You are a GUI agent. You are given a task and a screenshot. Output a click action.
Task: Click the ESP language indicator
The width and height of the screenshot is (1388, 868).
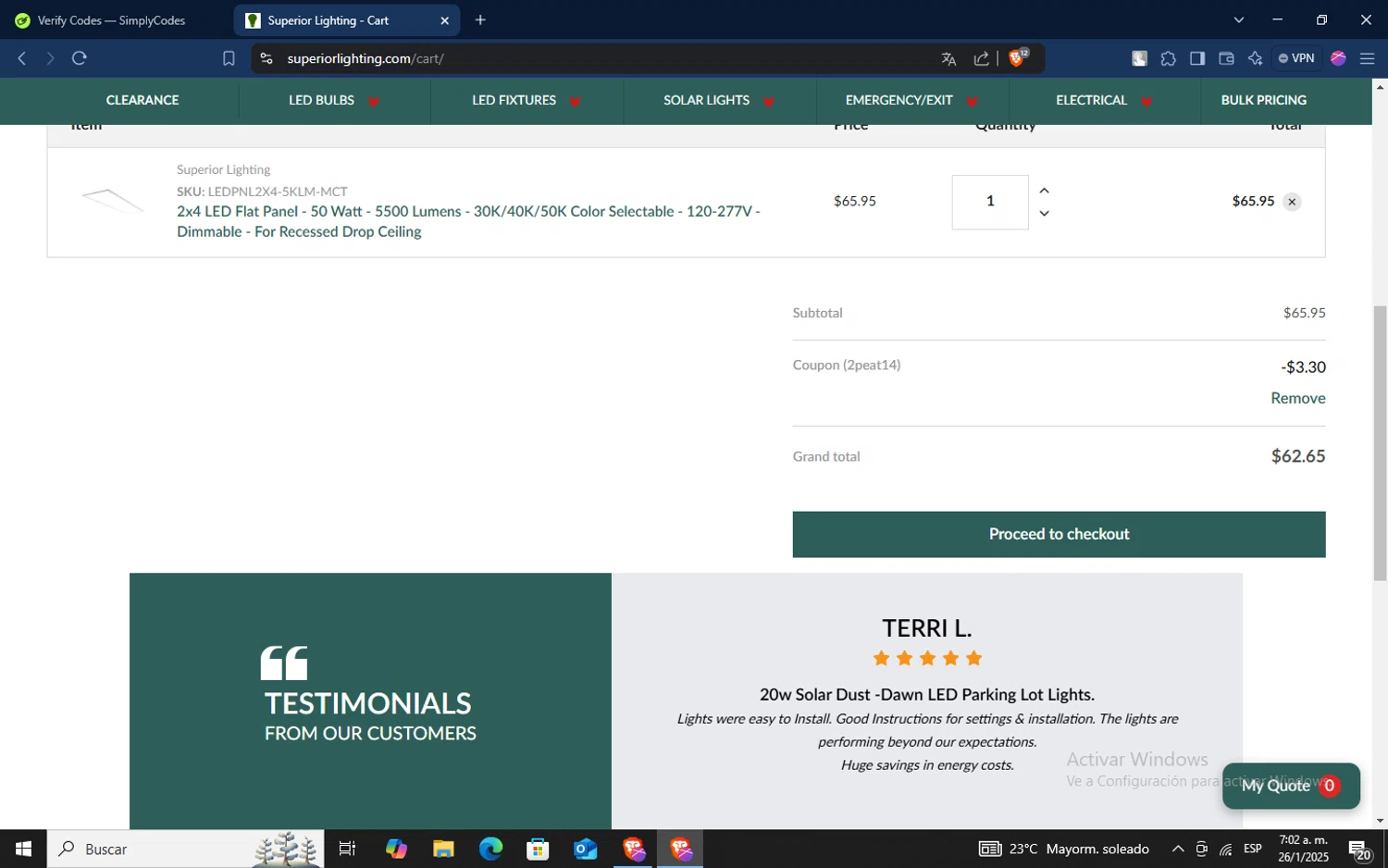point(1252,849)
